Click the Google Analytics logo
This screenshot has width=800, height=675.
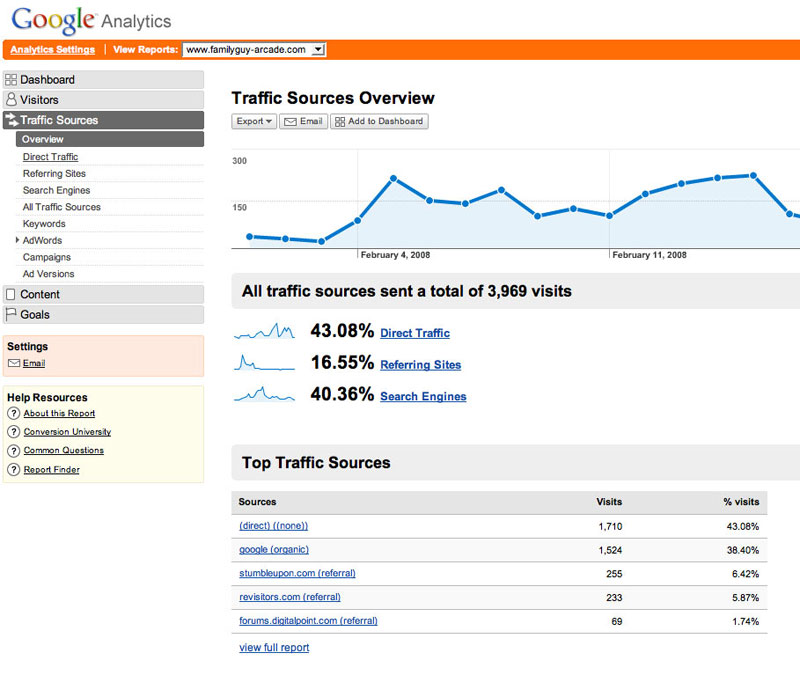pyautogui.click(x=91, y=20)
